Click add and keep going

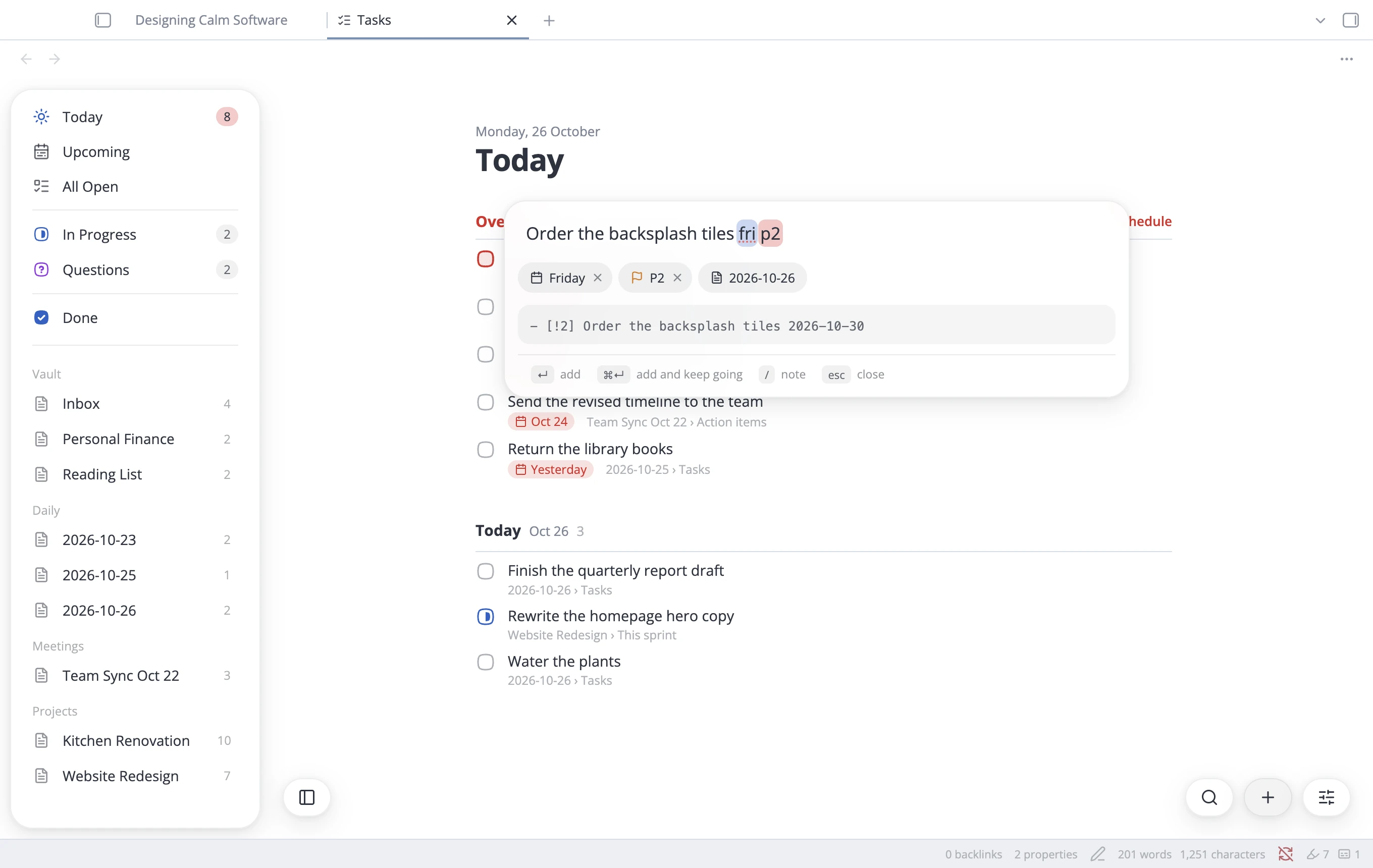tap(669, 374)
